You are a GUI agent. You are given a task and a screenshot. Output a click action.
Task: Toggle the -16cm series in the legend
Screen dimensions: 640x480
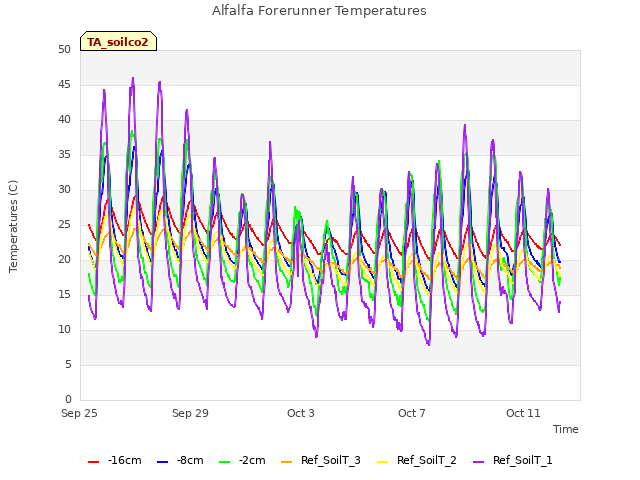115,461
